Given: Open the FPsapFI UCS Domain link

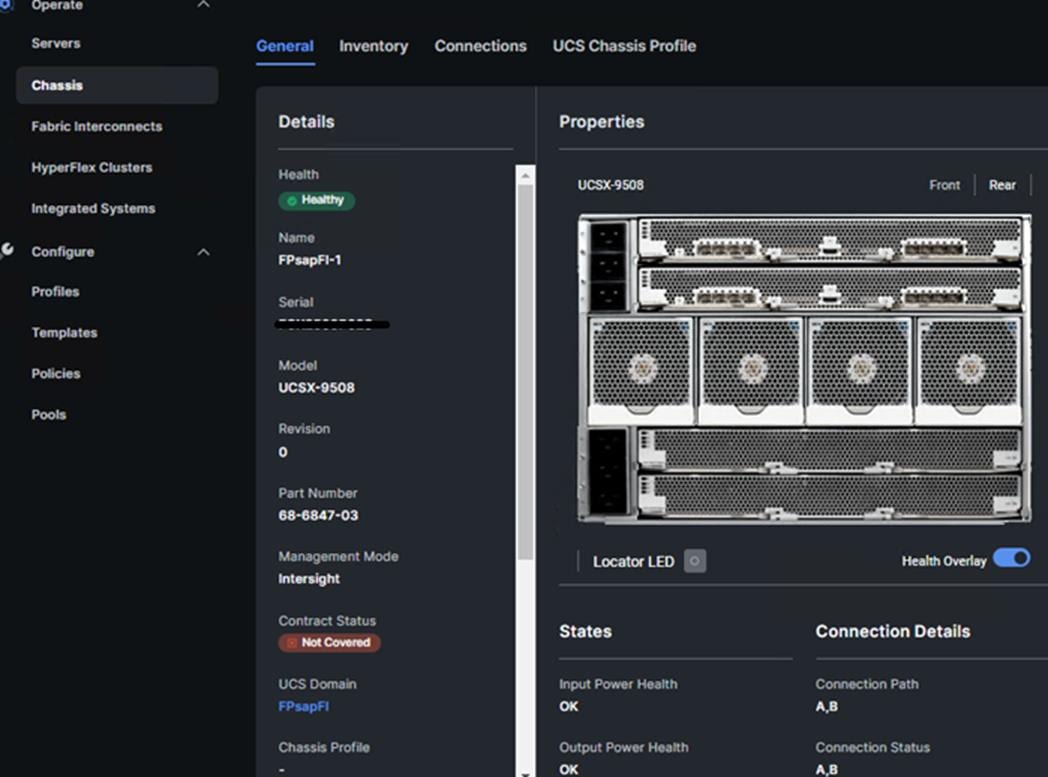Looking at the screenshot, I should point(303,707).
